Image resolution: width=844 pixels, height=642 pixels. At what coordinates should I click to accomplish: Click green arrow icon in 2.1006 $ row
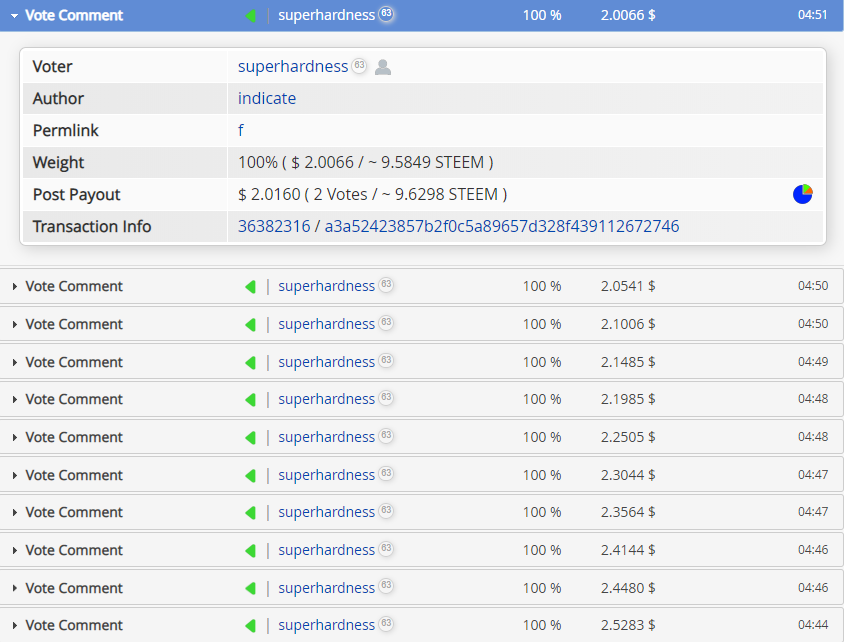(x=250, y=324)
